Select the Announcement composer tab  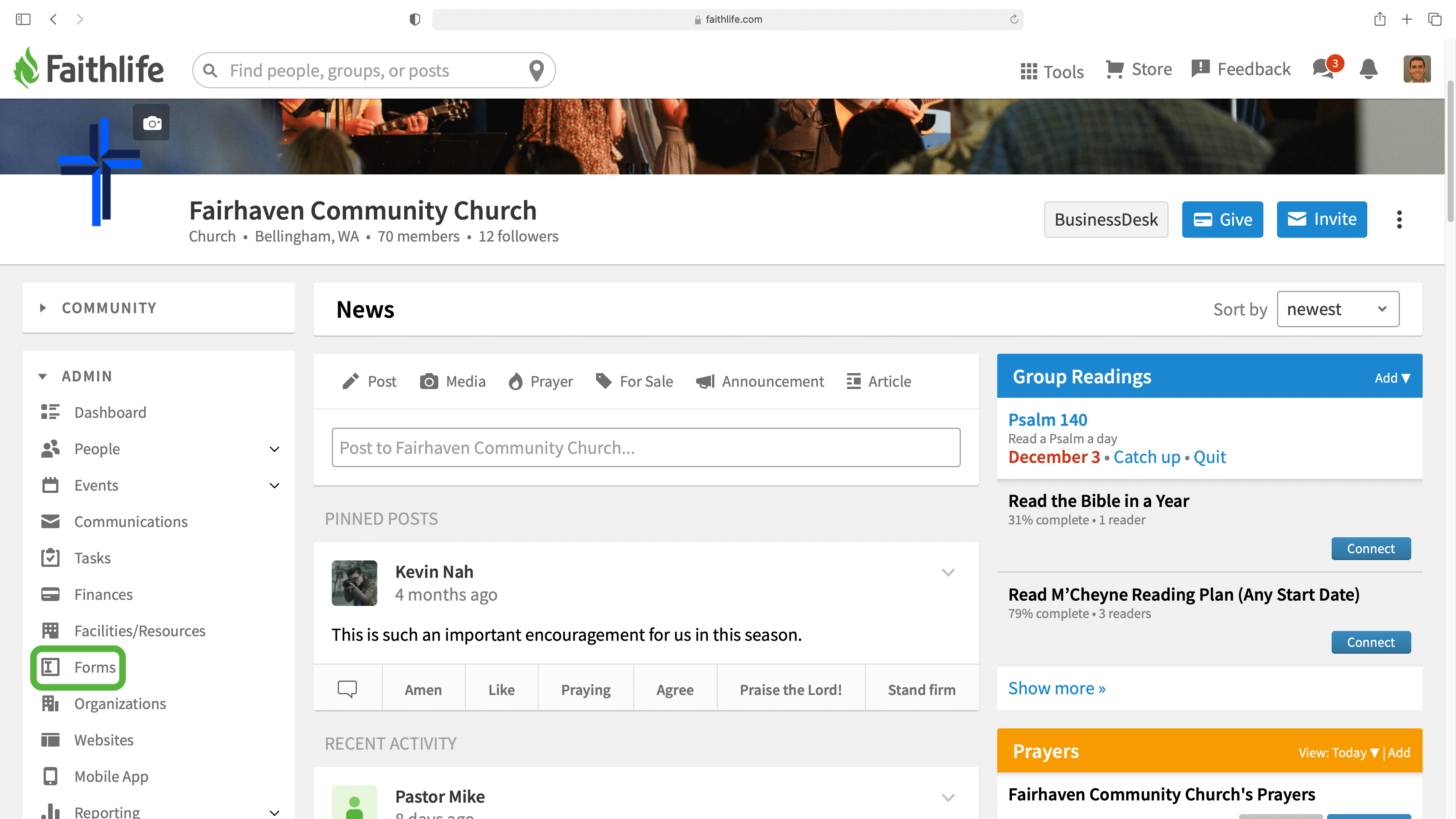click(x=759, y=381)
